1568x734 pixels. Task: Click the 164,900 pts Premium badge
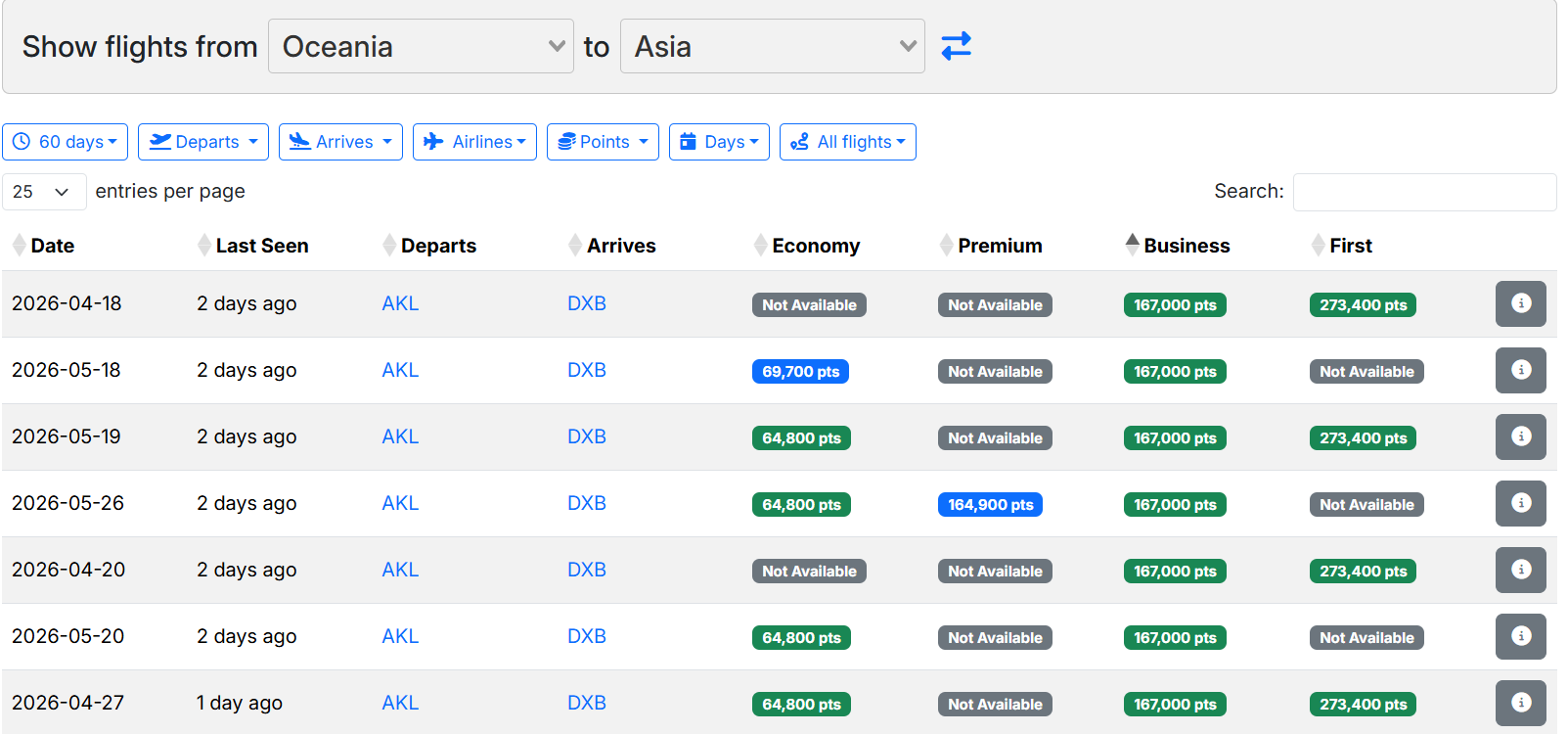(990, 505)
